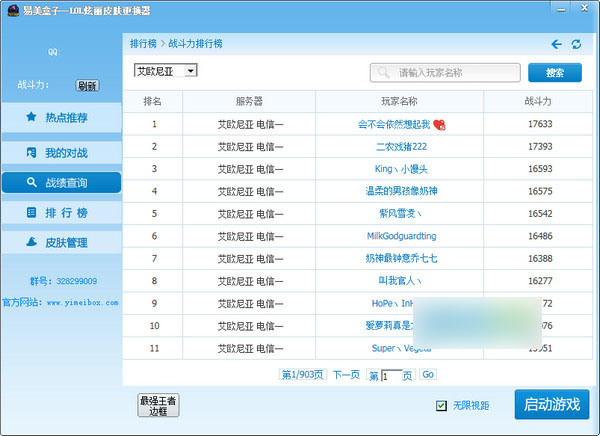Click score value 16575
600x436 pixels.
tap(540, 191)
